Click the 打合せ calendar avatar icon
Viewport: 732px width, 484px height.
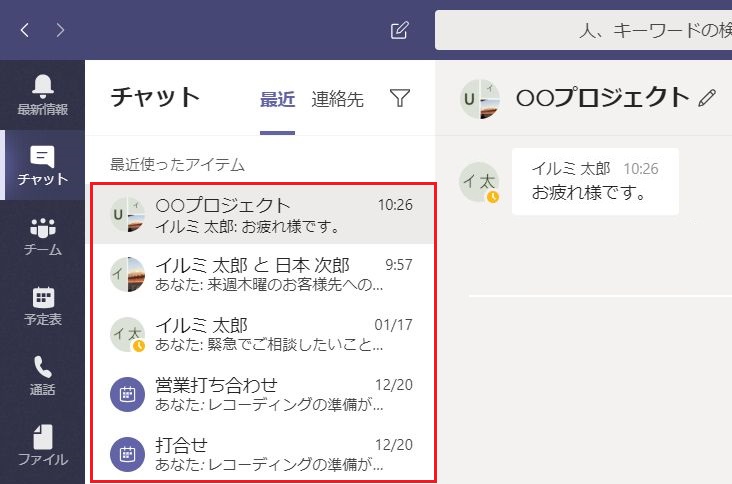pyautogui.click(x=127, y=454)
